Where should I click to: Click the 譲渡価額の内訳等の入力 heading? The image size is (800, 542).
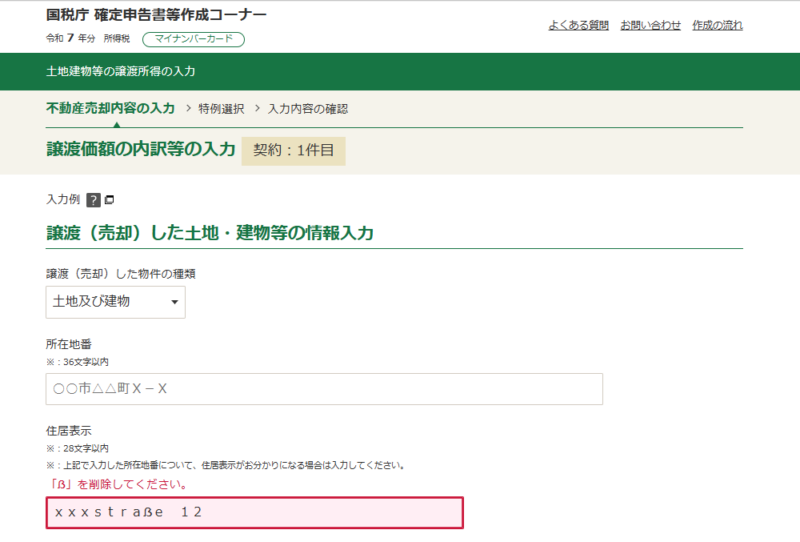point(140,150)
